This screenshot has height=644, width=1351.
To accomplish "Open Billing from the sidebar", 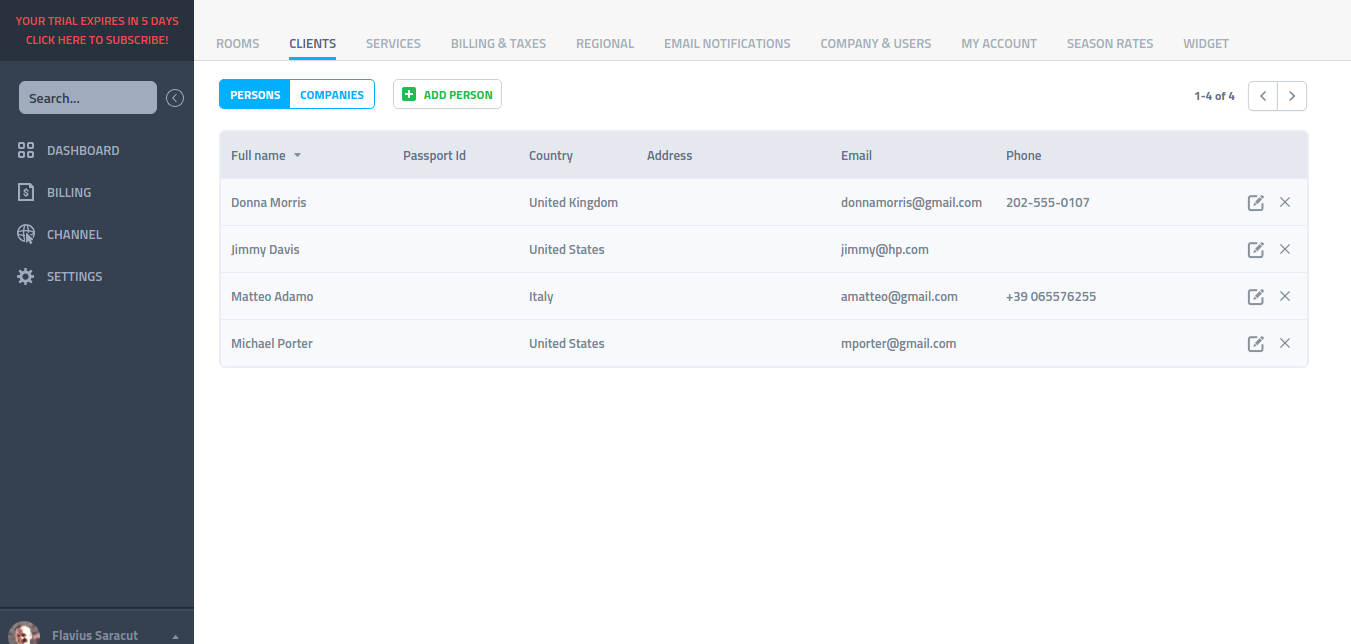I will pos(54,193).
